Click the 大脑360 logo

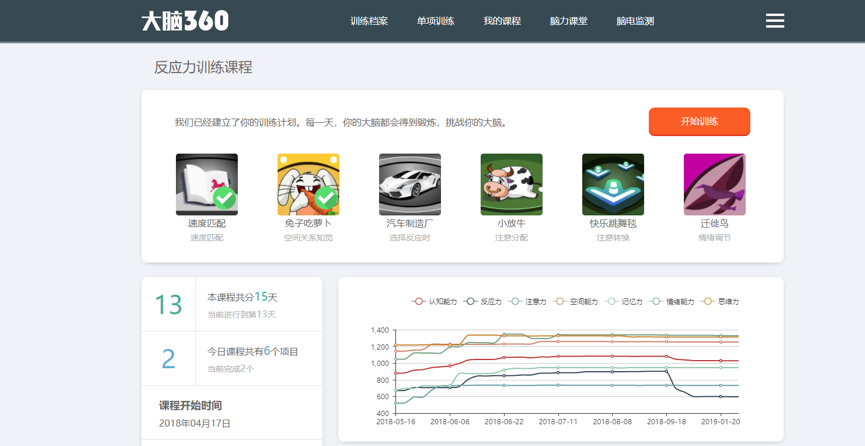click(185, 21)
